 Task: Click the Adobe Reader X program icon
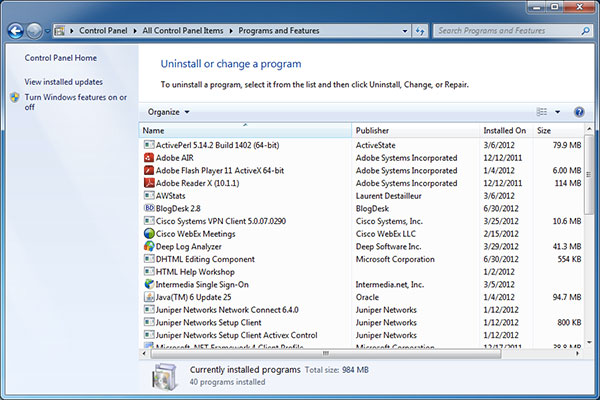coord(149,183)
